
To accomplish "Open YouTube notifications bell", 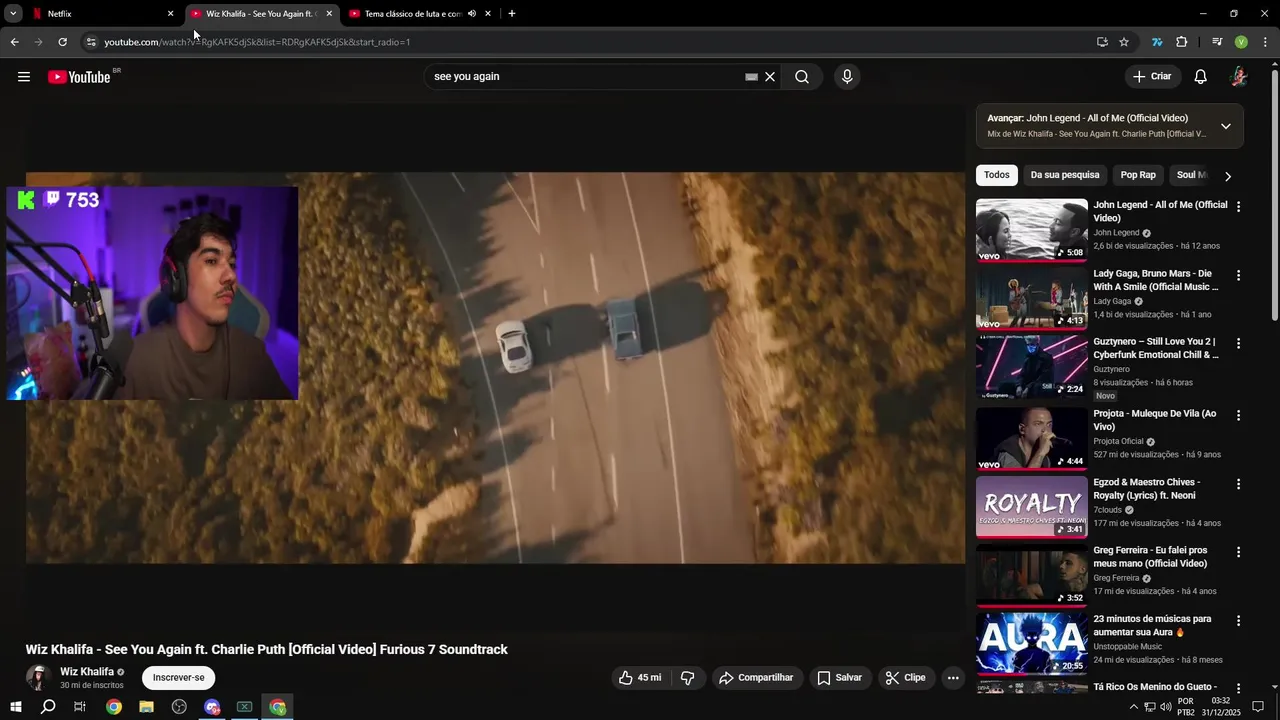I will [1201, 77].
